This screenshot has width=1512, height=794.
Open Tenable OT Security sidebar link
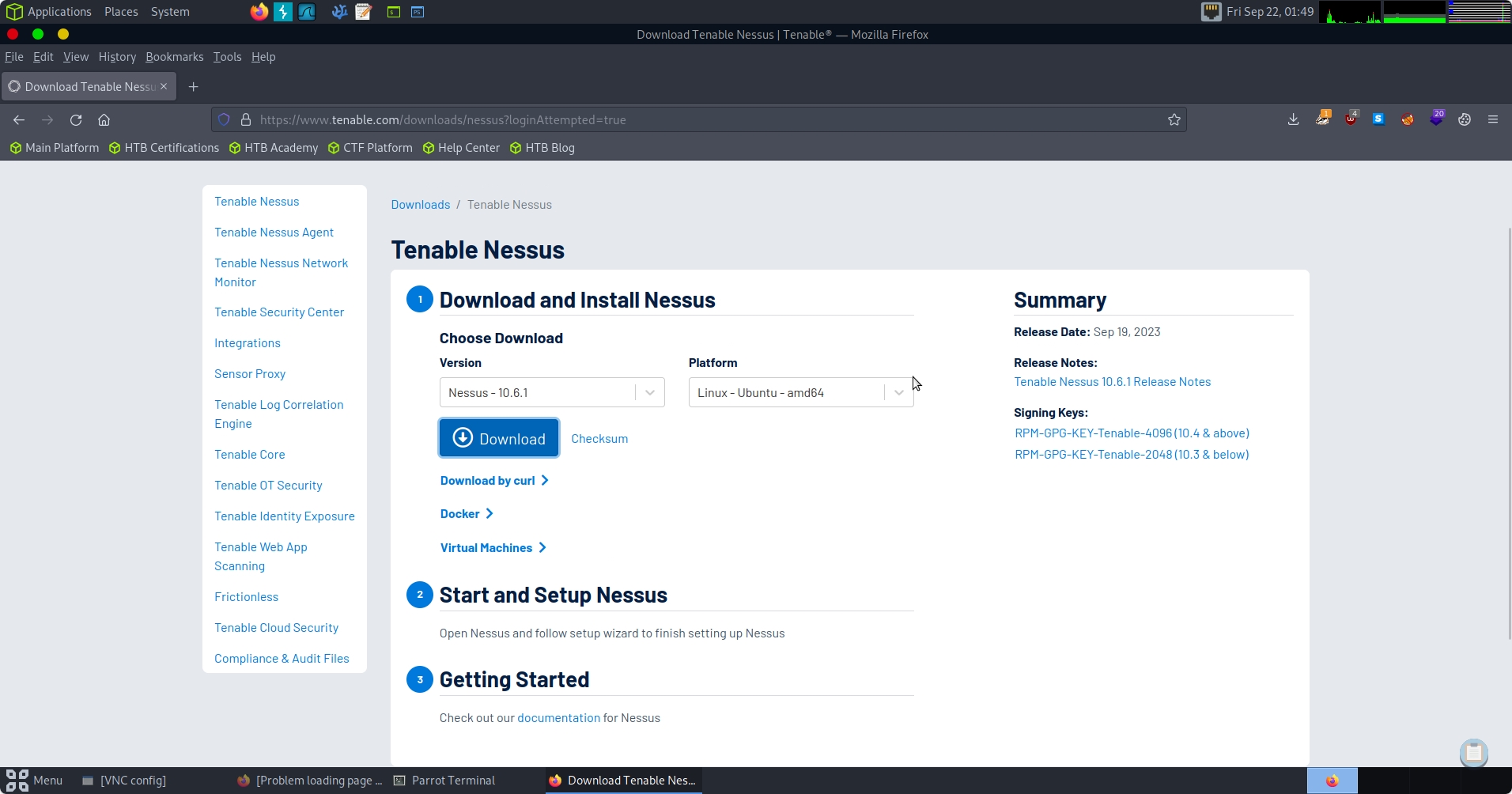point(268,485)
